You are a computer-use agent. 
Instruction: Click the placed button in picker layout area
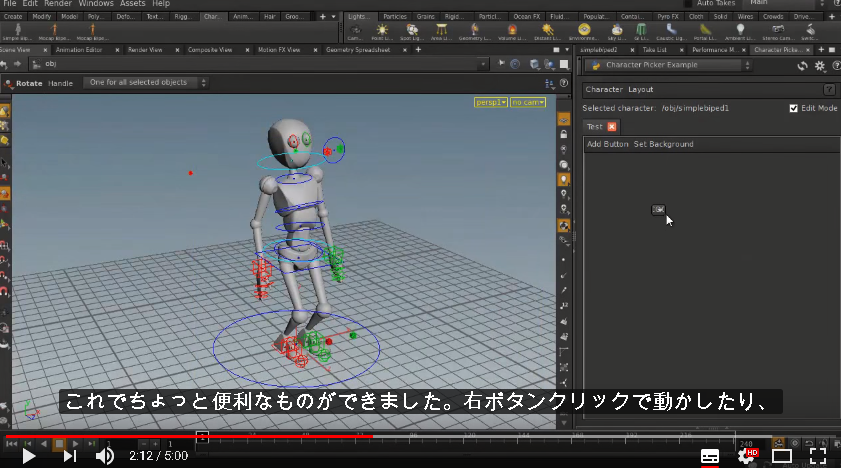coord(658,210)
